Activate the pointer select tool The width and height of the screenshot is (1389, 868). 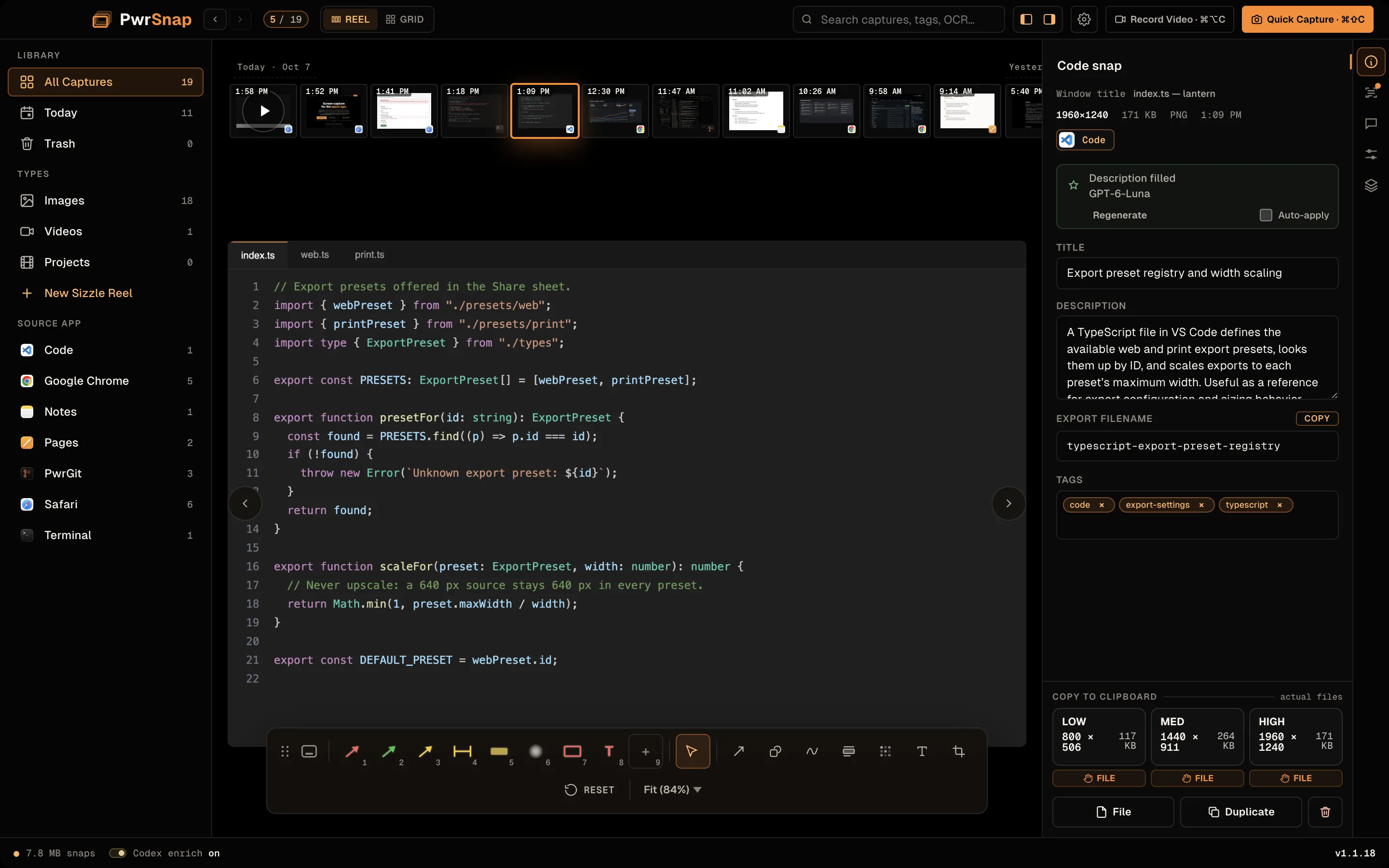[x=692, y=751]
